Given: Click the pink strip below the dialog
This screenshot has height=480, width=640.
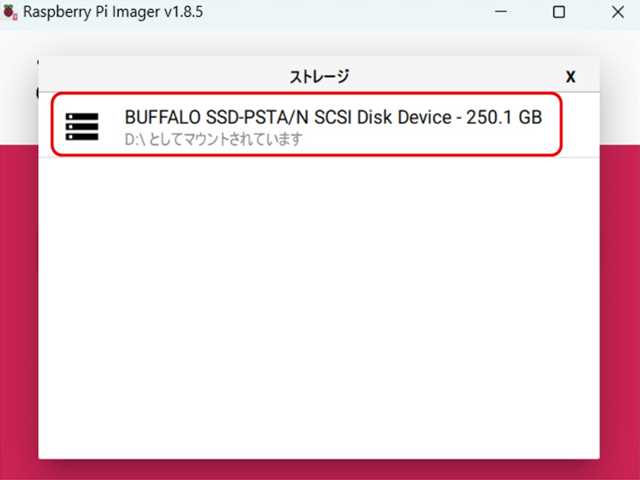Looking at the screenshot, I should 318,469.
